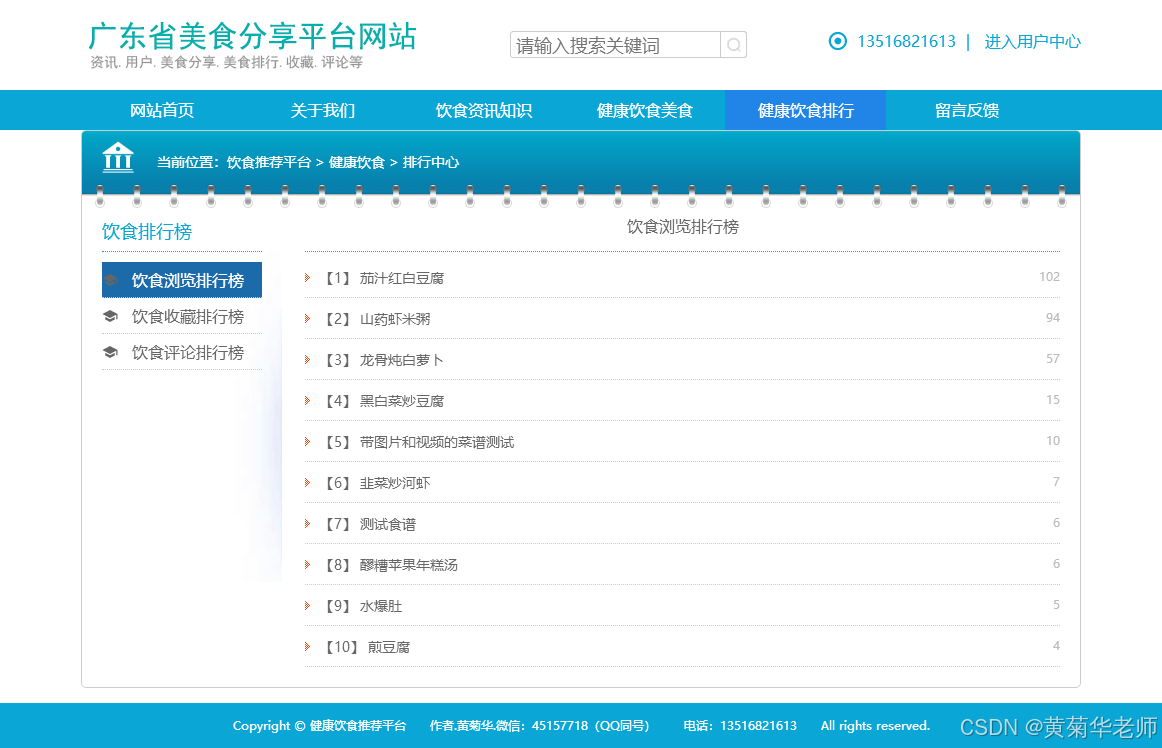Click the footer phone 电话: 13516821613
This screenshot has width=1162, height=748.
(x=740, y=726)
